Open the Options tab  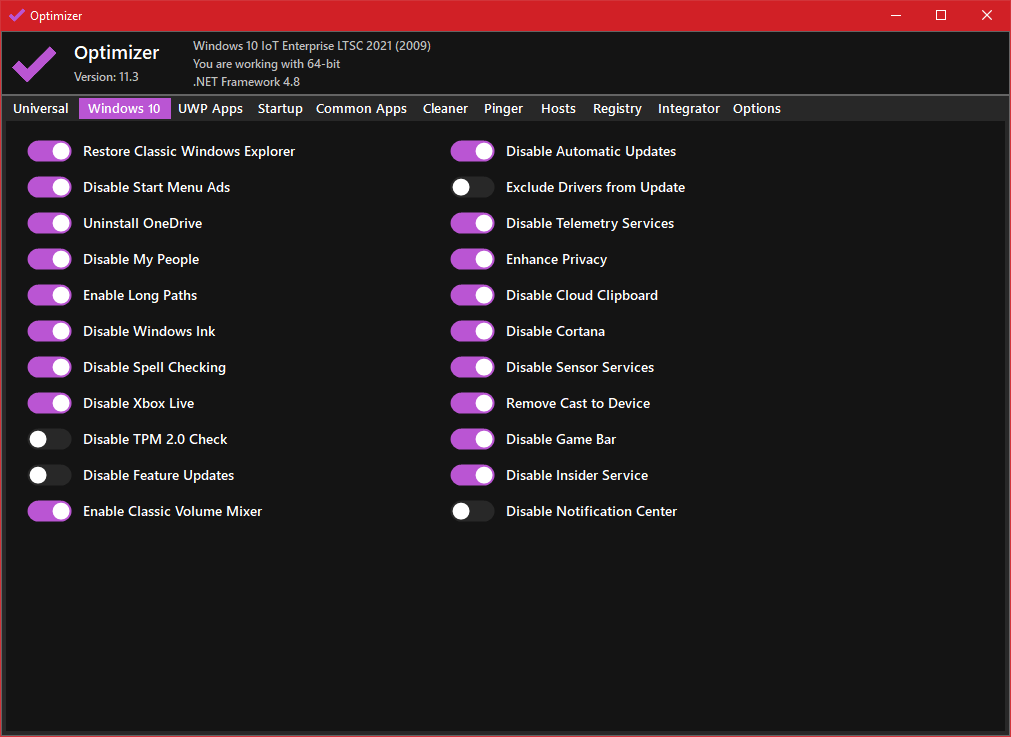coord(756,109)
